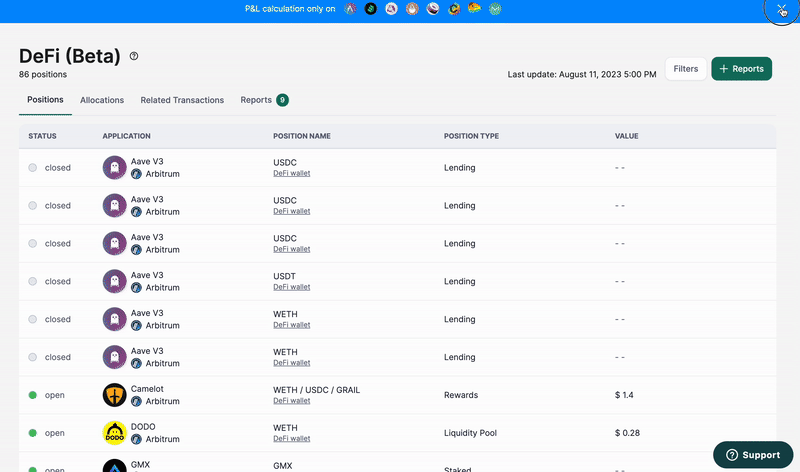
Task: Click the green + Reports button
Action: [741, 69]
